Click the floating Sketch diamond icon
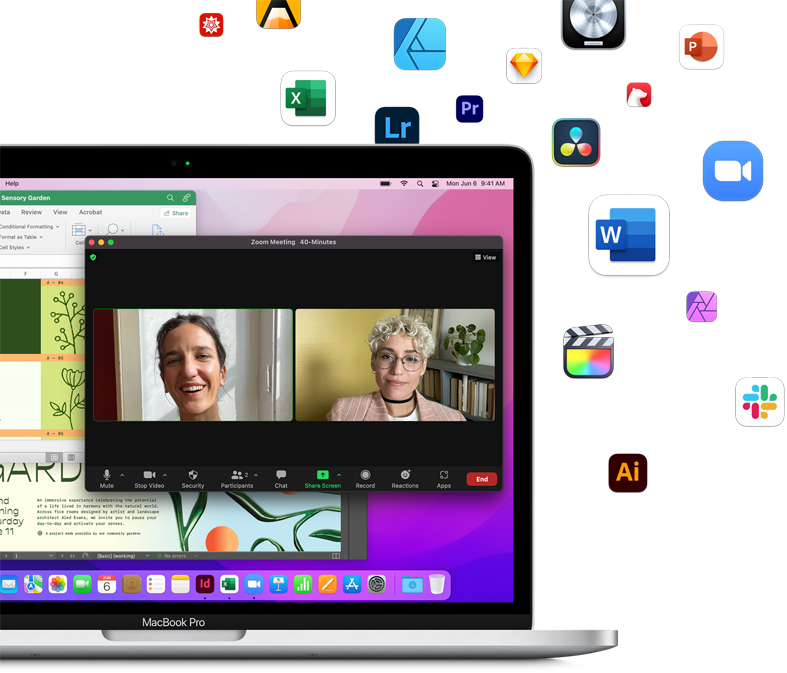This screenshot has width=787, height=673. click(524, 66)
